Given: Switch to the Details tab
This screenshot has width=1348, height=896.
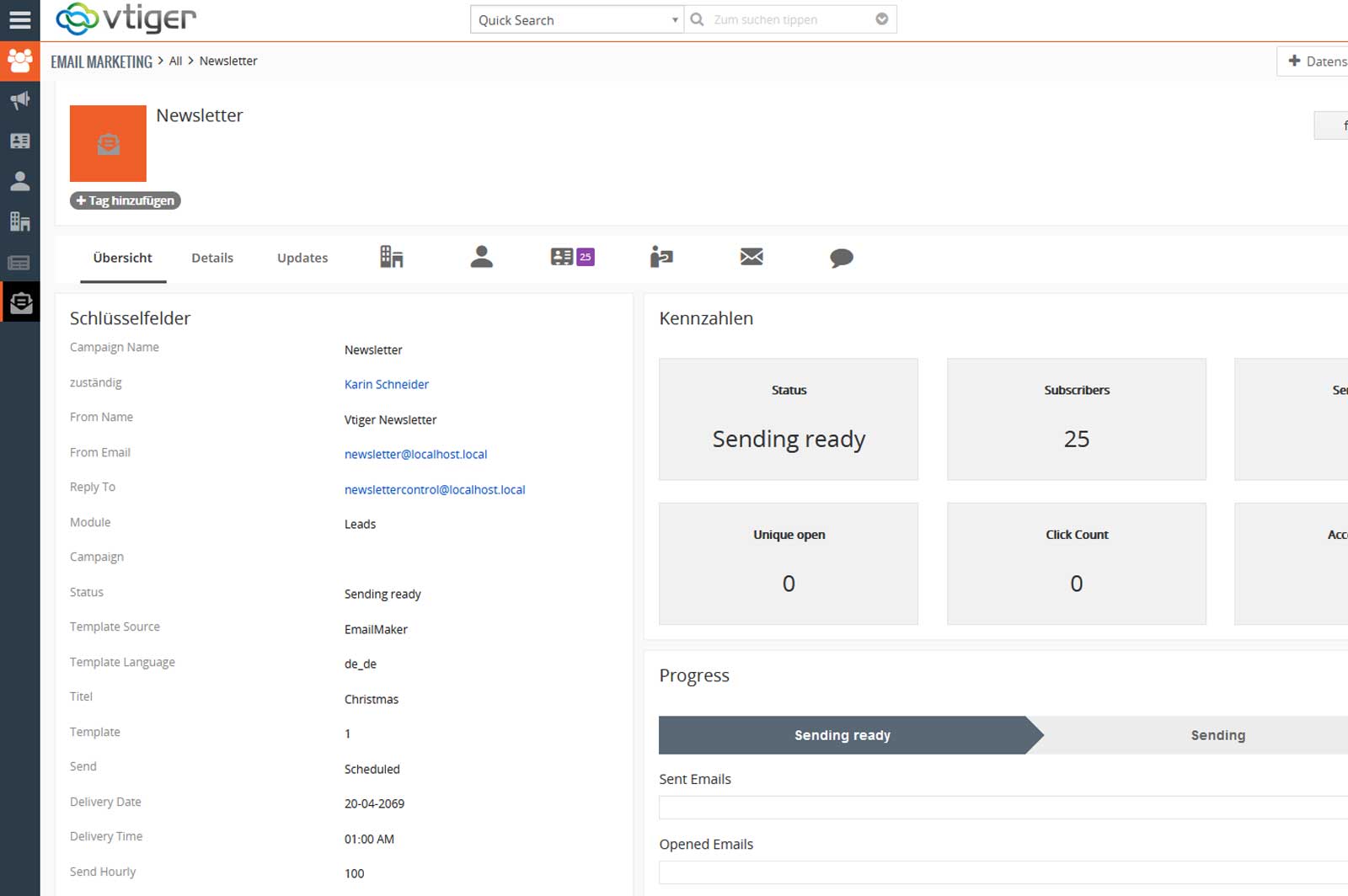Looking at the screenshot, I should [x=212, y=258].
